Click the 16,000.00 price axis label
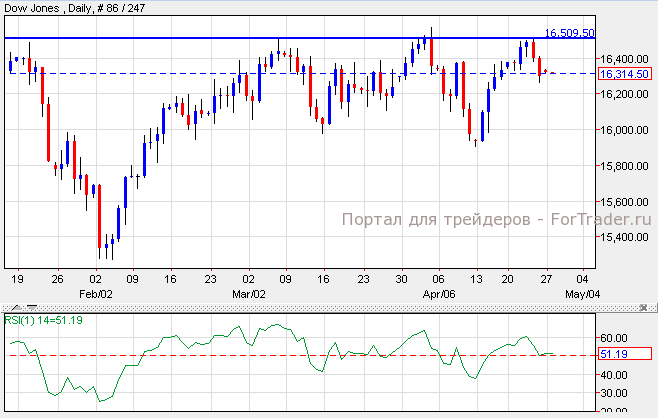Viewport: 658px width, 418px height. (x=624, y=130)
